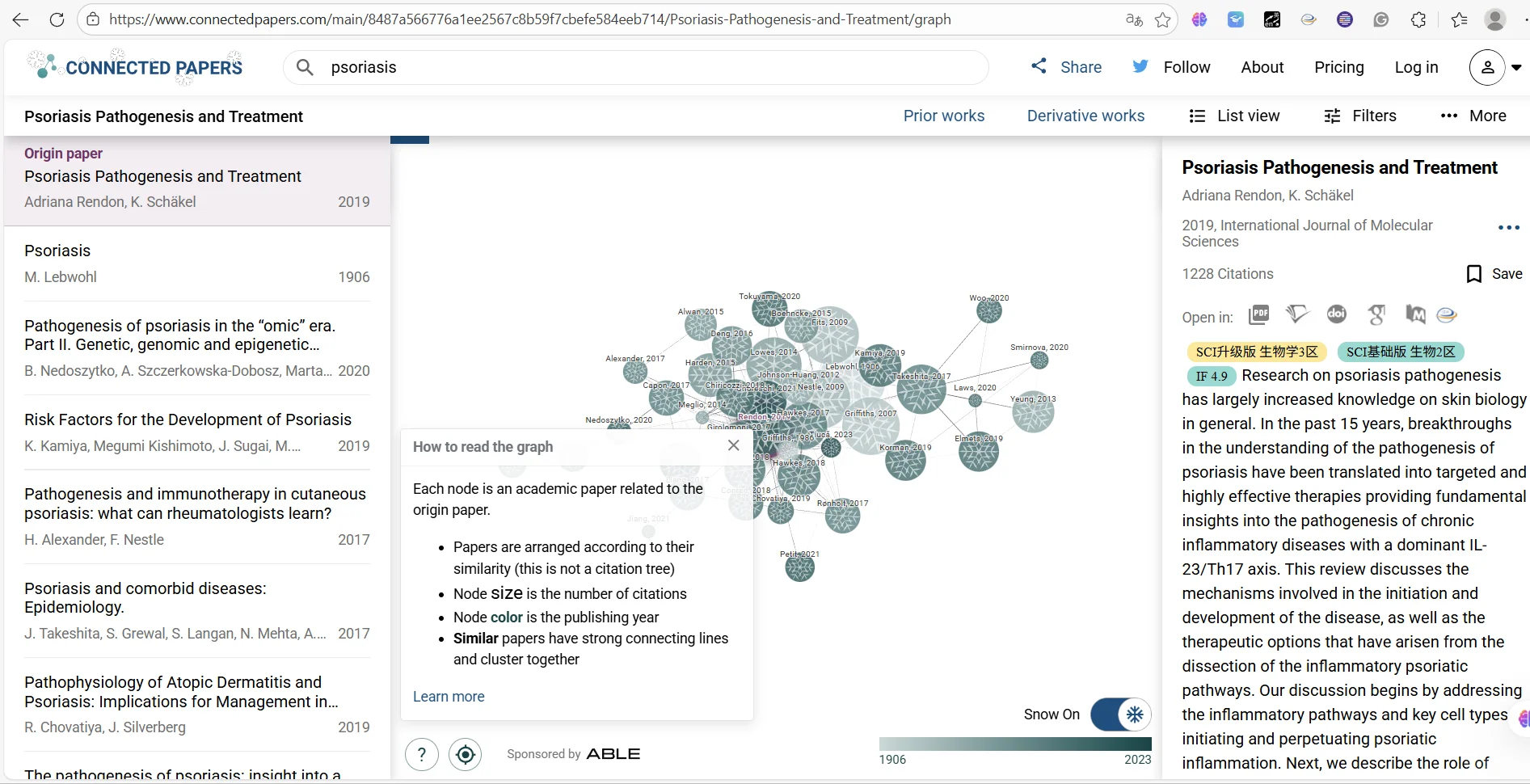This screenshot has width=1530, height=784.
Task: Click the Smirnova, 2020 graph node
Action: click(x=1039, y=360)
